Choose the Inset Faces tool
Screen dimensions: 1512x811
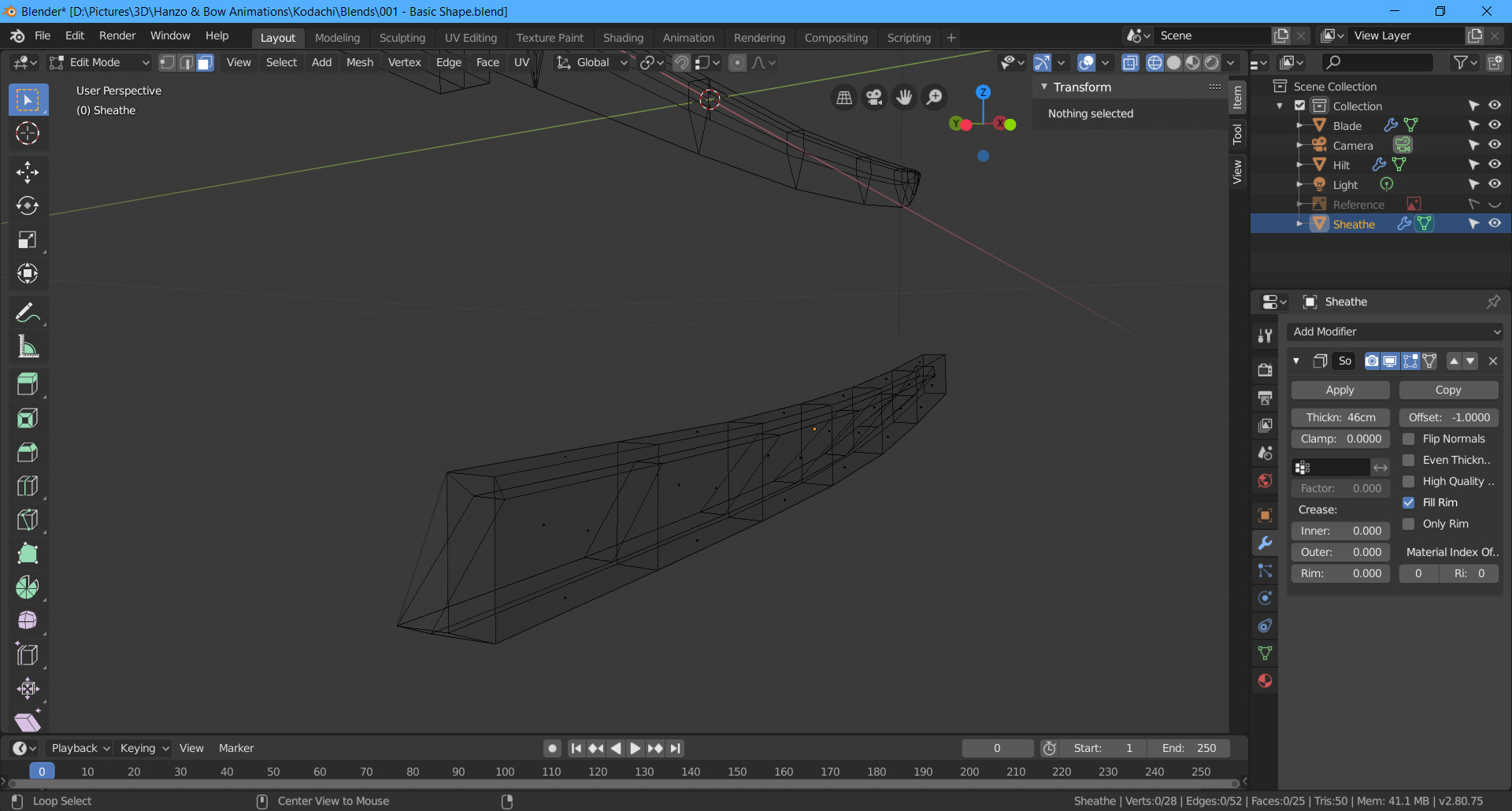[28, 418]
